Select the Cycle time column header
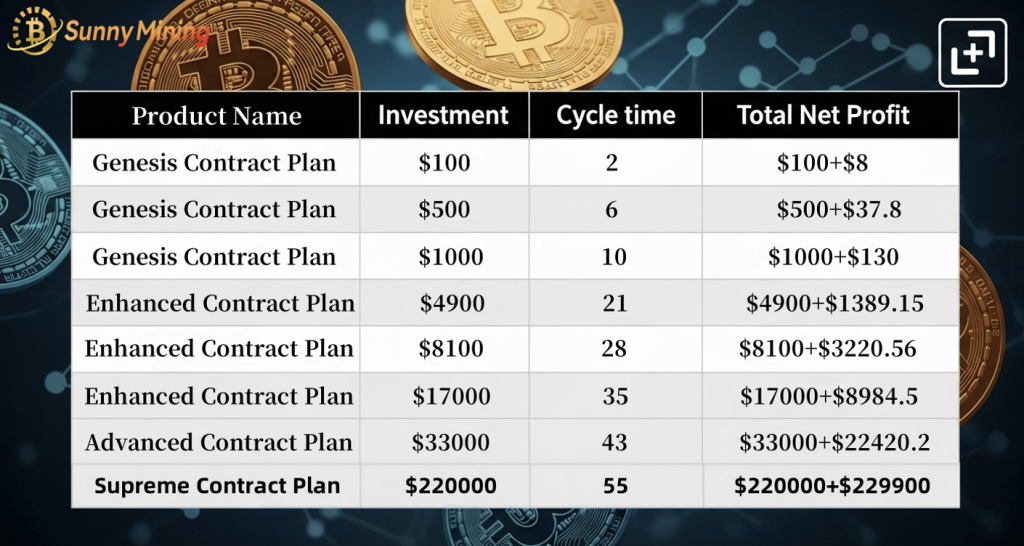 [615, 116]
